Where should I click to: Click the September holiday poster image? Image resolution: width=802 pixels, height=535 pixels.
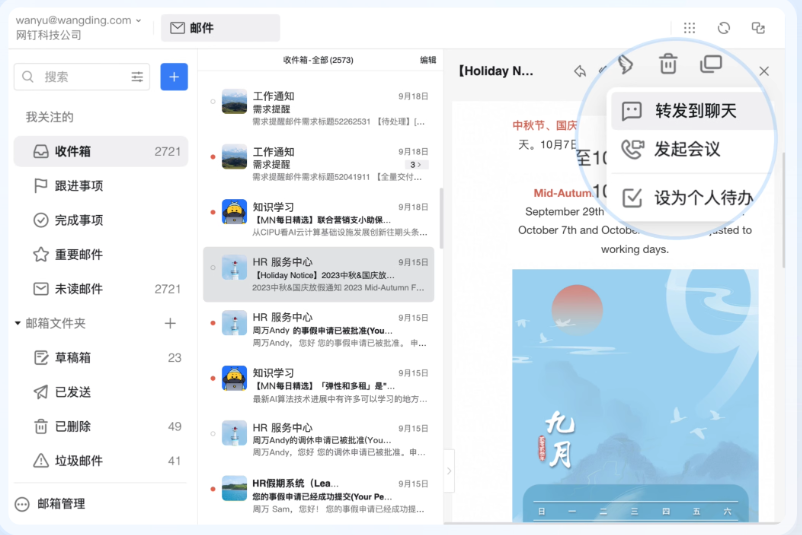click(635, 395)
